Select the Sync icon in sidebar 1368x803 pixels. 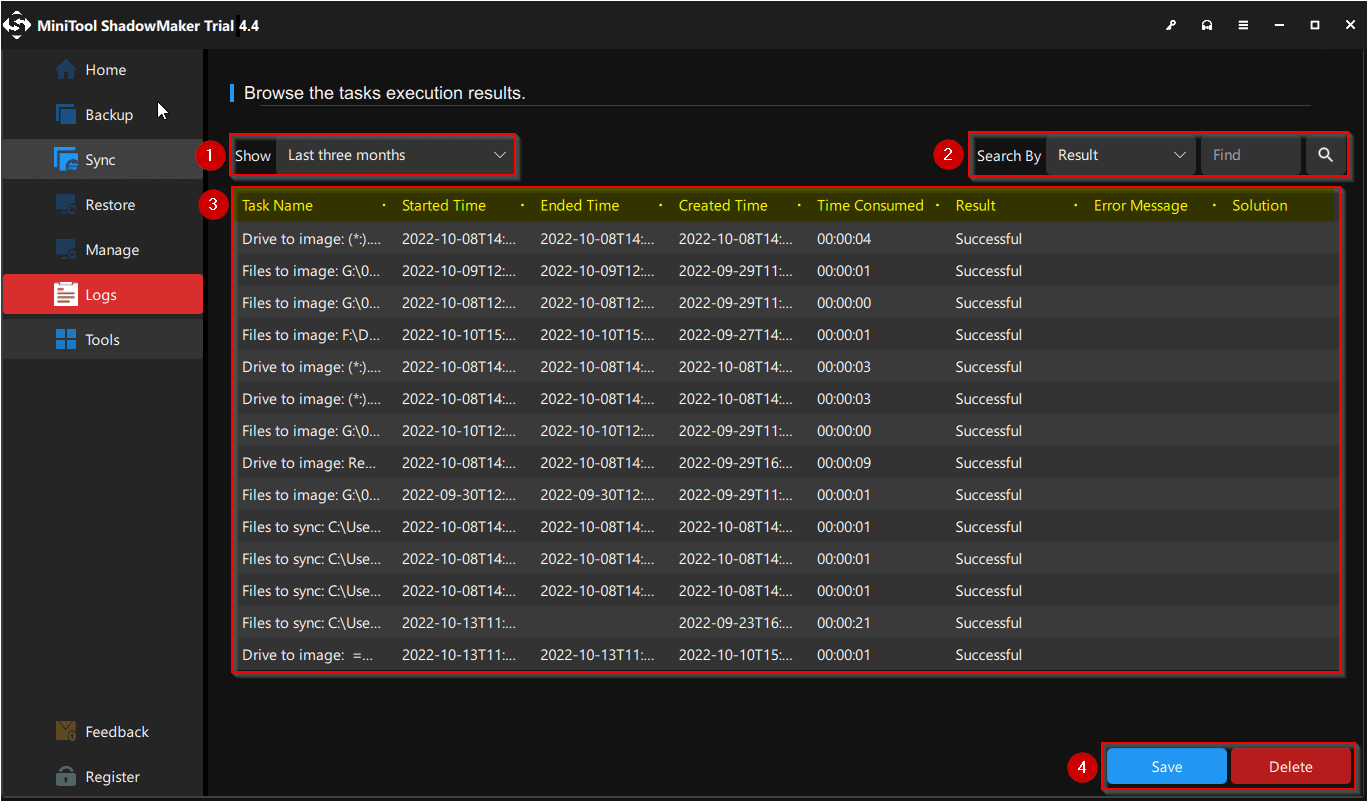(x=66, y=160)
